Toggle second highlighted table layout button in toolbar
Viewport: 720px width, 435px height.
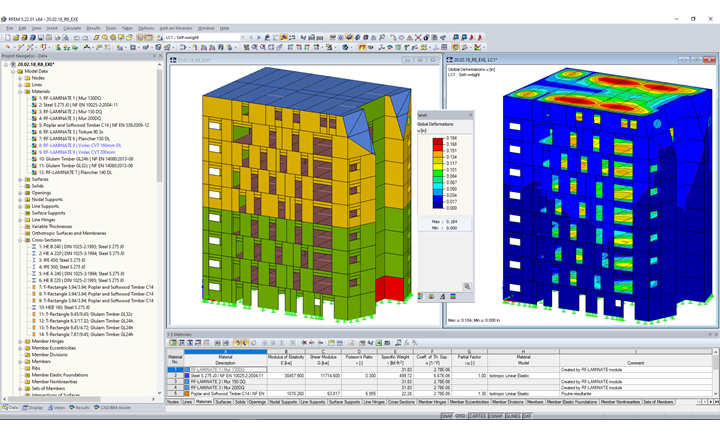click(149, 37)
